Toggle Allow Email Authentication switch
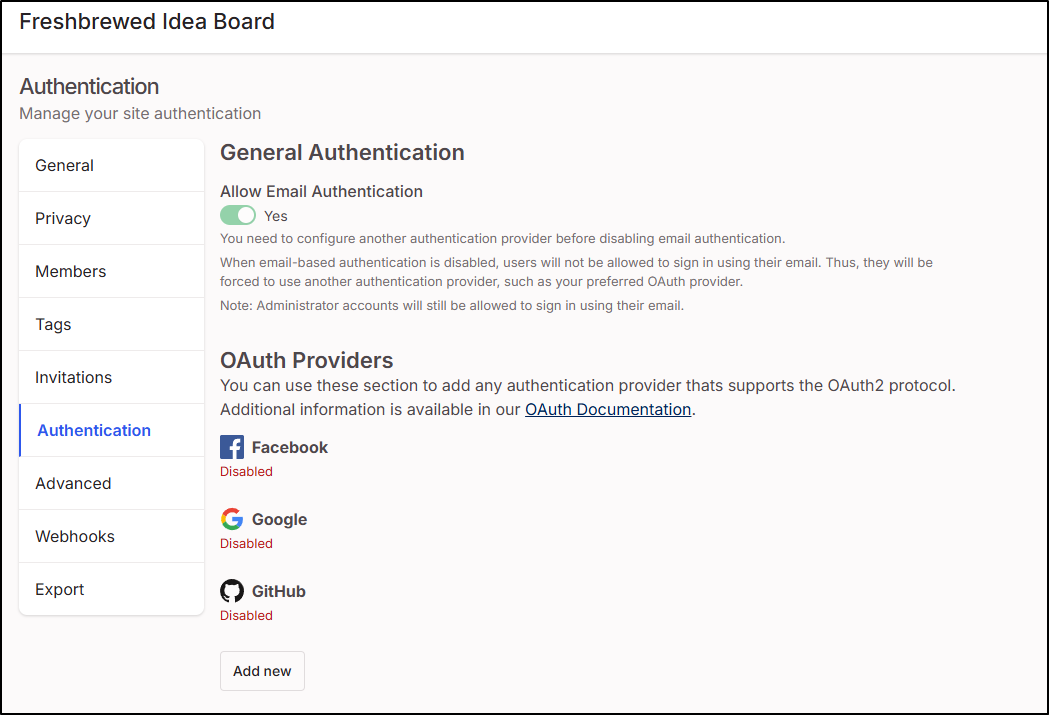The width and height of the screenshot is (1049, 715). [x=237, y=215]
